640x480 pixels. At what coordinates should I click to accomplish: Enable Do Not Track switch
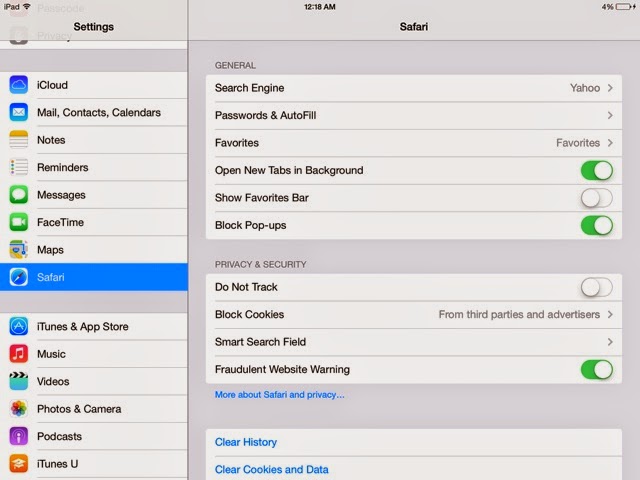point(597,287)
